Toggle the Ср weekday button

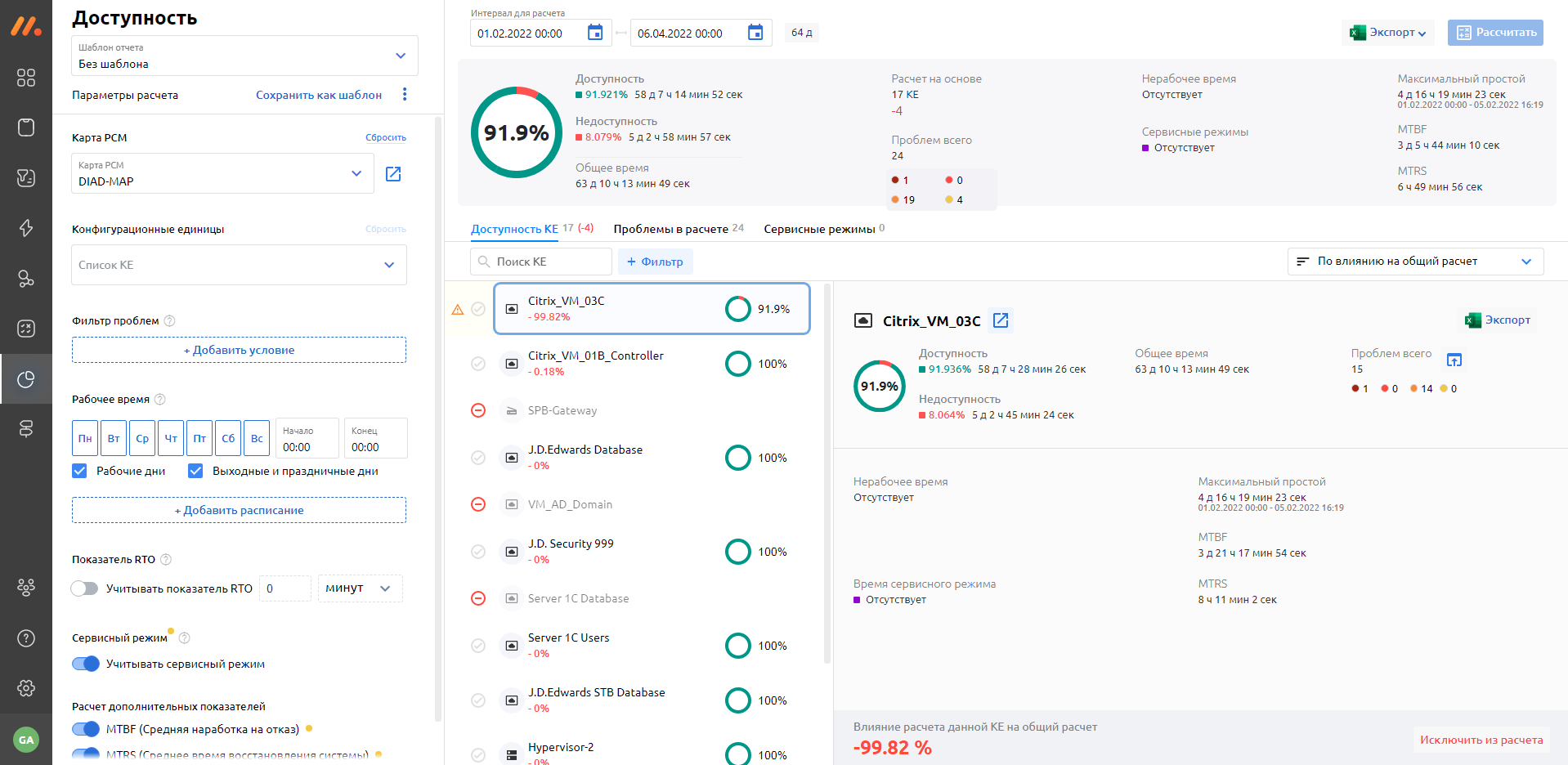point(142,438)
